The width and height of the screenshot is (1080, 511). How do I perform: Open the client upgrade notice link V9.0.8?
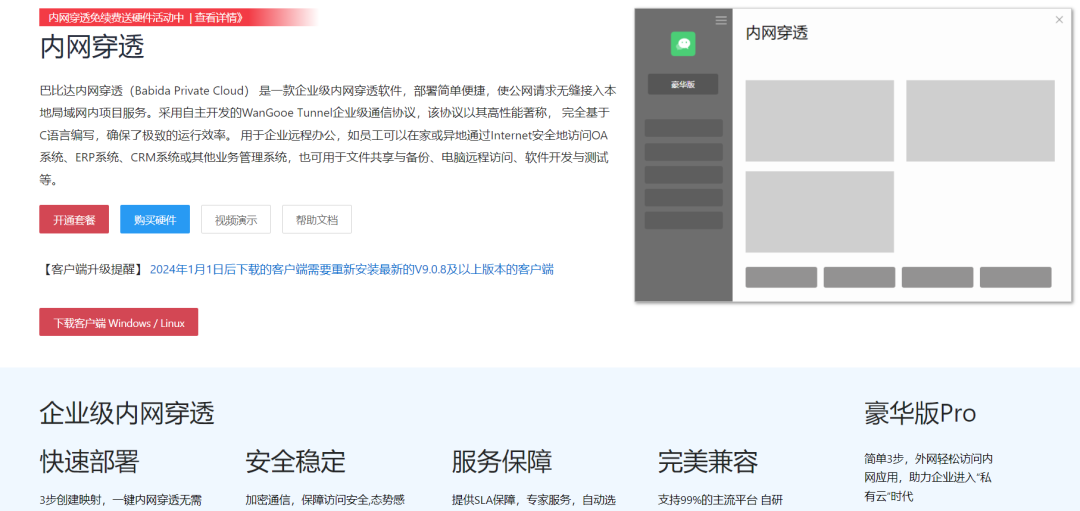pyautogui.click(x=352, y=269)
